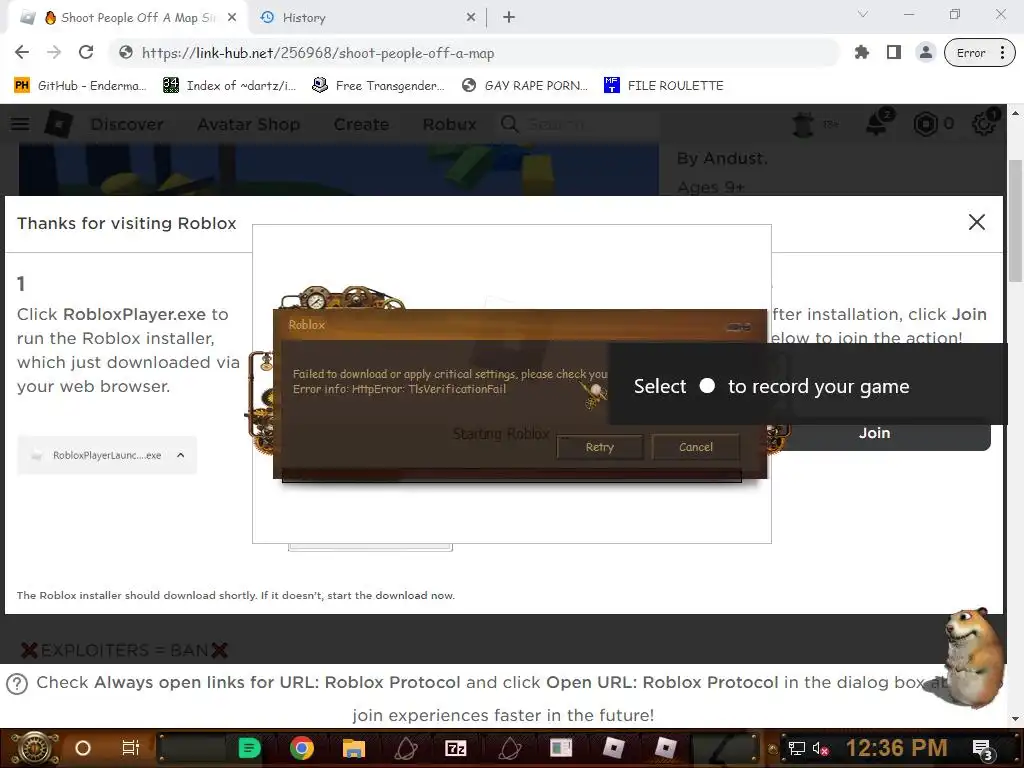
Task: Open Chrome from the taskbar
Action: [301, 748]
